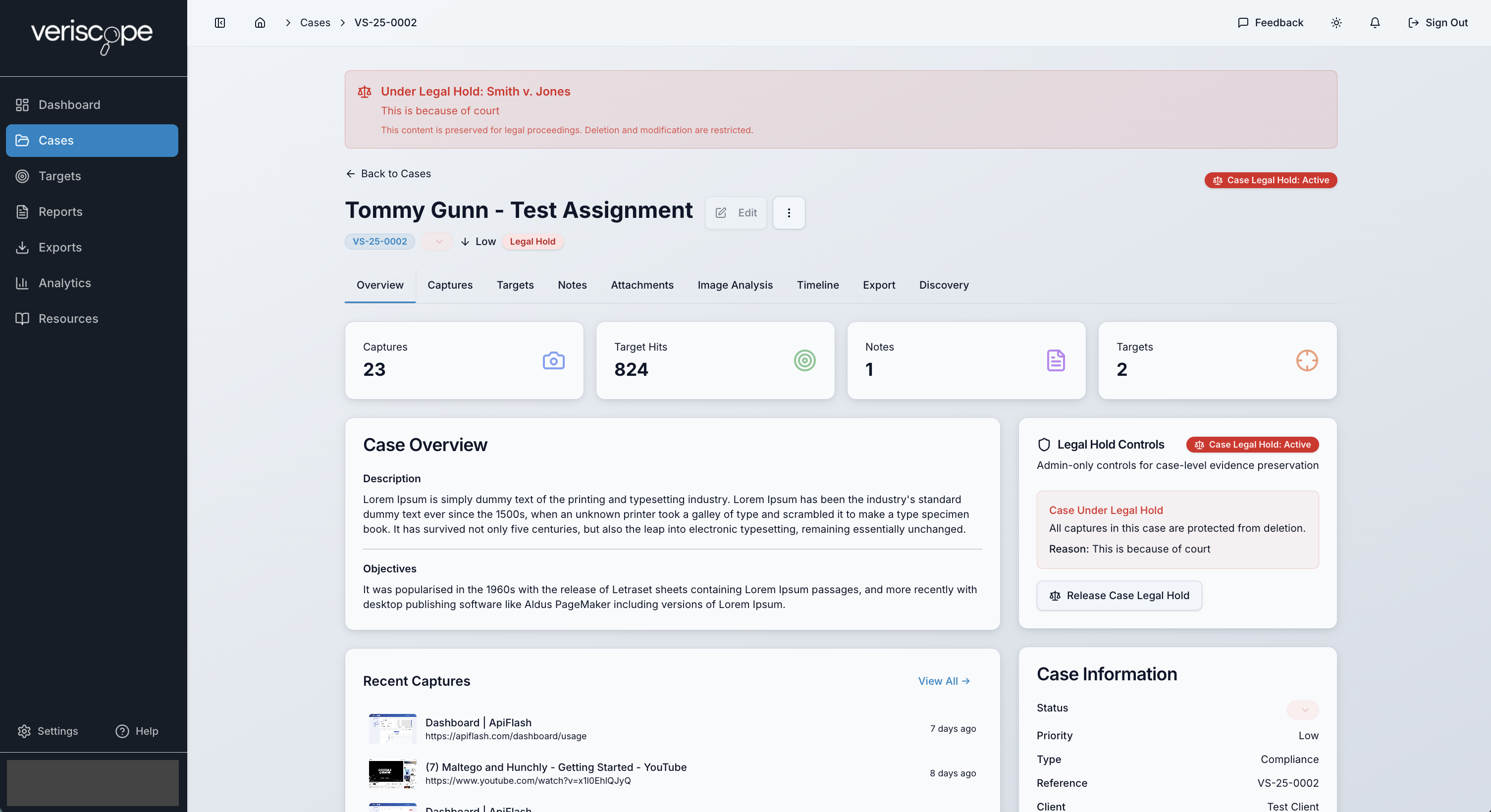Click the Targets crosshair icon card
This screenshot has width=1491, height=812.
[x=1306, y=360]
